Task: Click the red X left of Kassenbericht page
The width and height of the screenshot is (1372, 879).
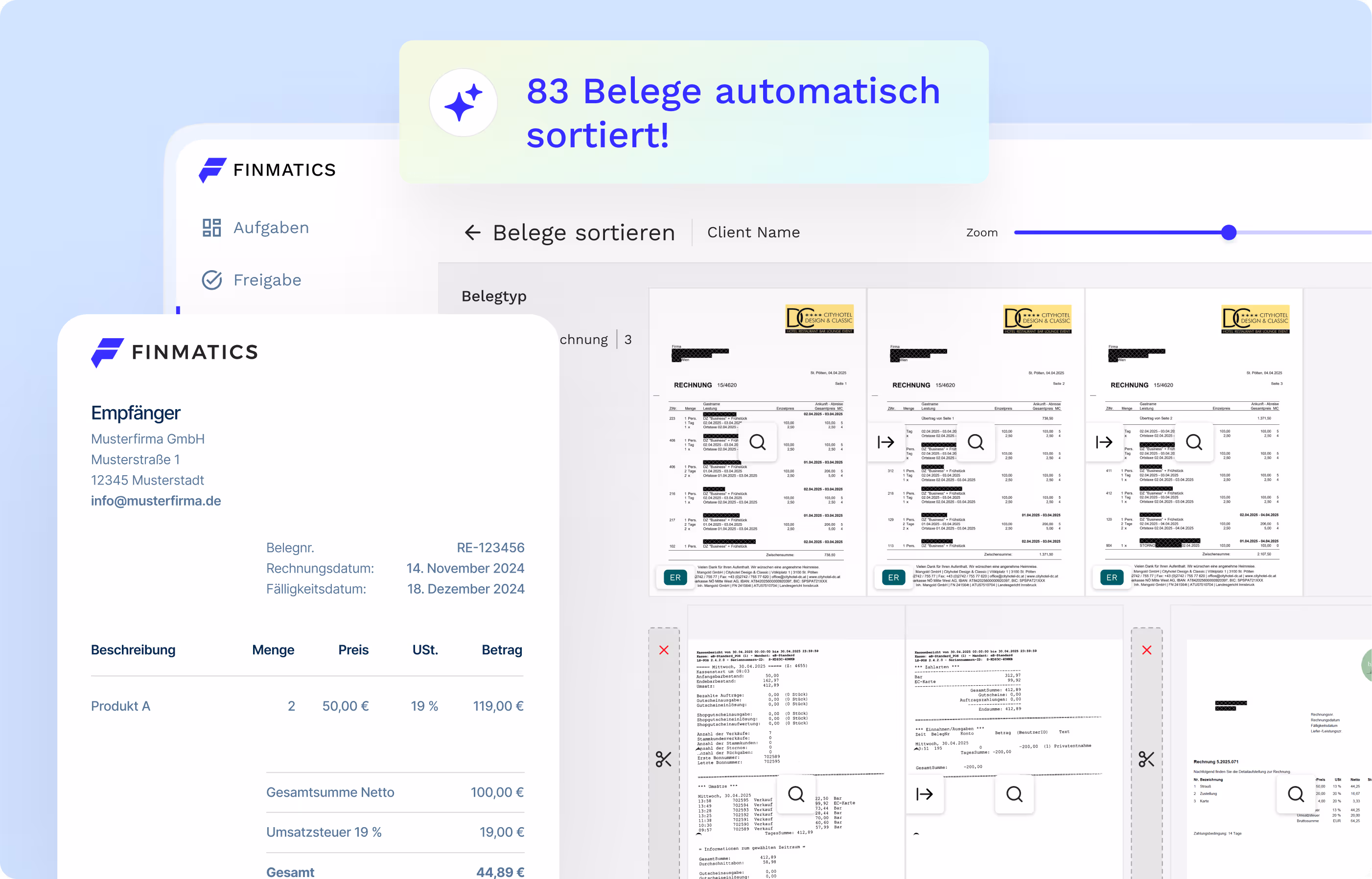Action: pyautogui.click(x=664, y=650)
